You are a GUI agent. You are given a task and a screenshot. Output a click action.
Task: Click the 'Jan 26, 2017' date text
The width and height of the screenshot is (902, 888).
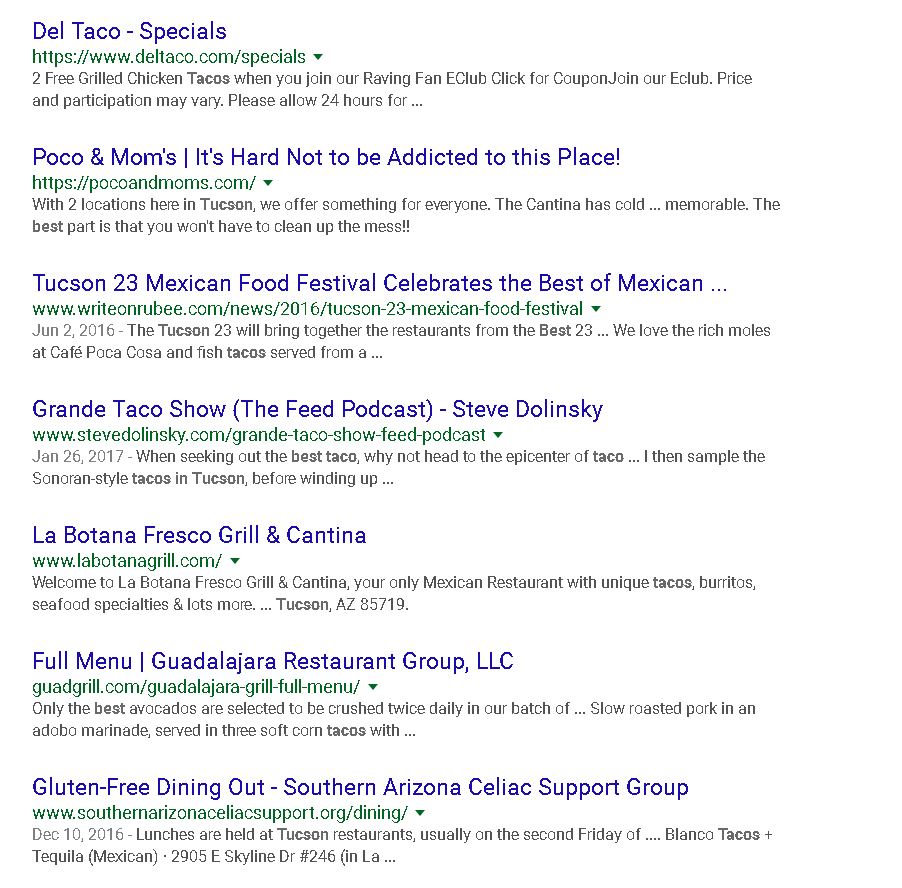coord(78,457)
